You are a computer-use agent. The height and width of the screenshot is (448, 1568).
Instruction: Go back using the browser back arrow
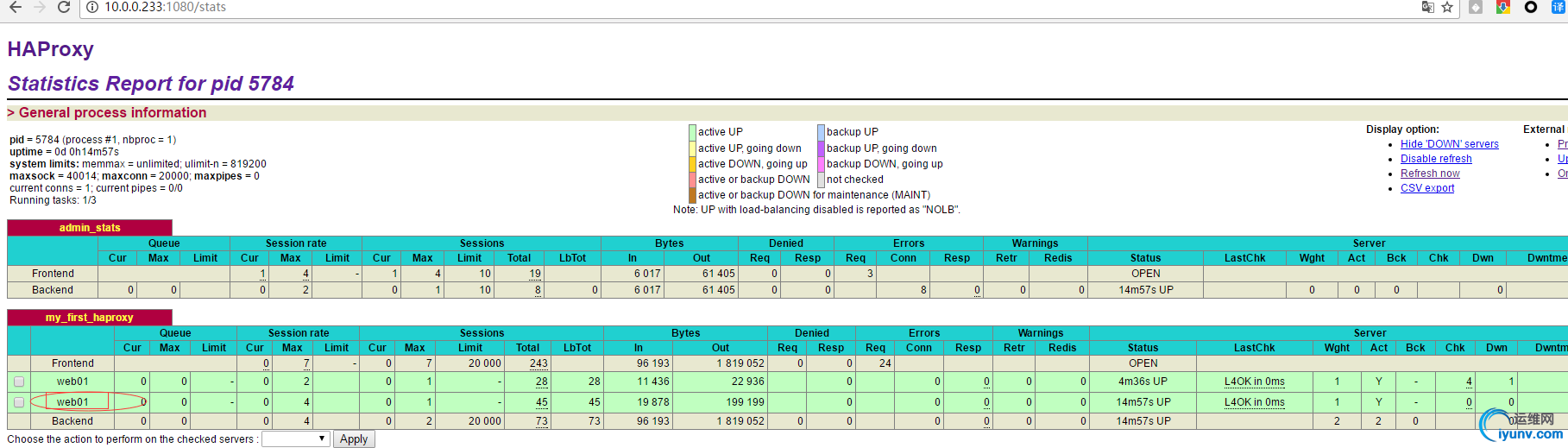(x=15, y=7)
